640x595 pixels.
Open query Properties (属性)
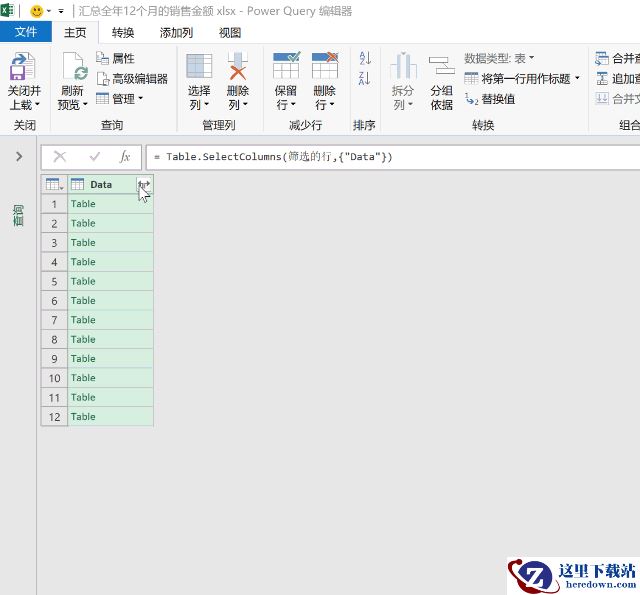pos(116,58)
